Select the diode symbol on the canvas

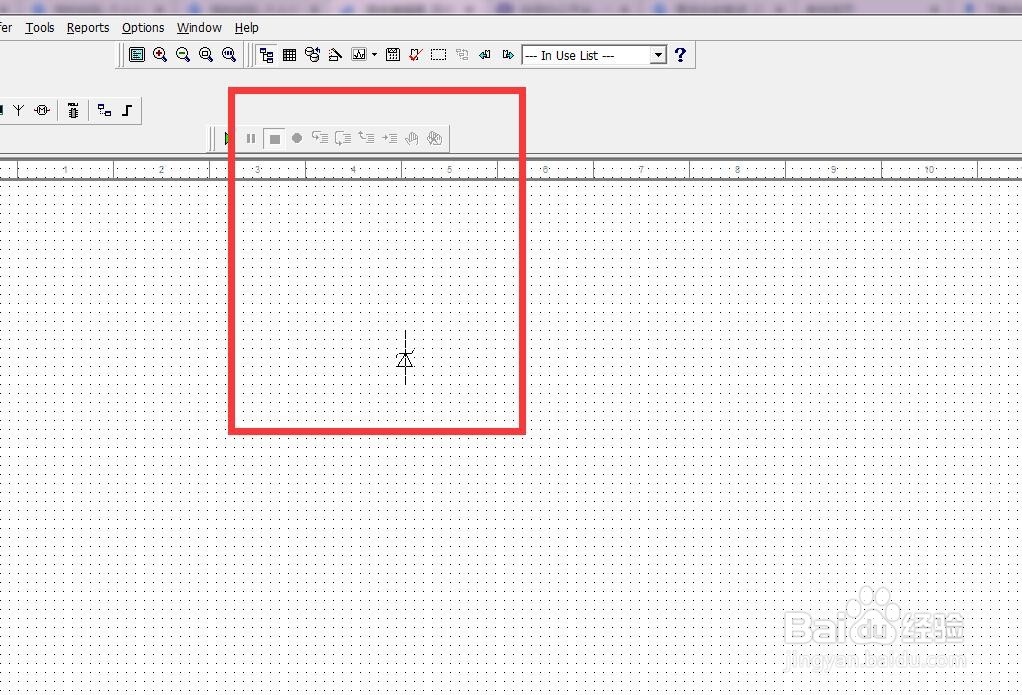click(x=405, y=357)
